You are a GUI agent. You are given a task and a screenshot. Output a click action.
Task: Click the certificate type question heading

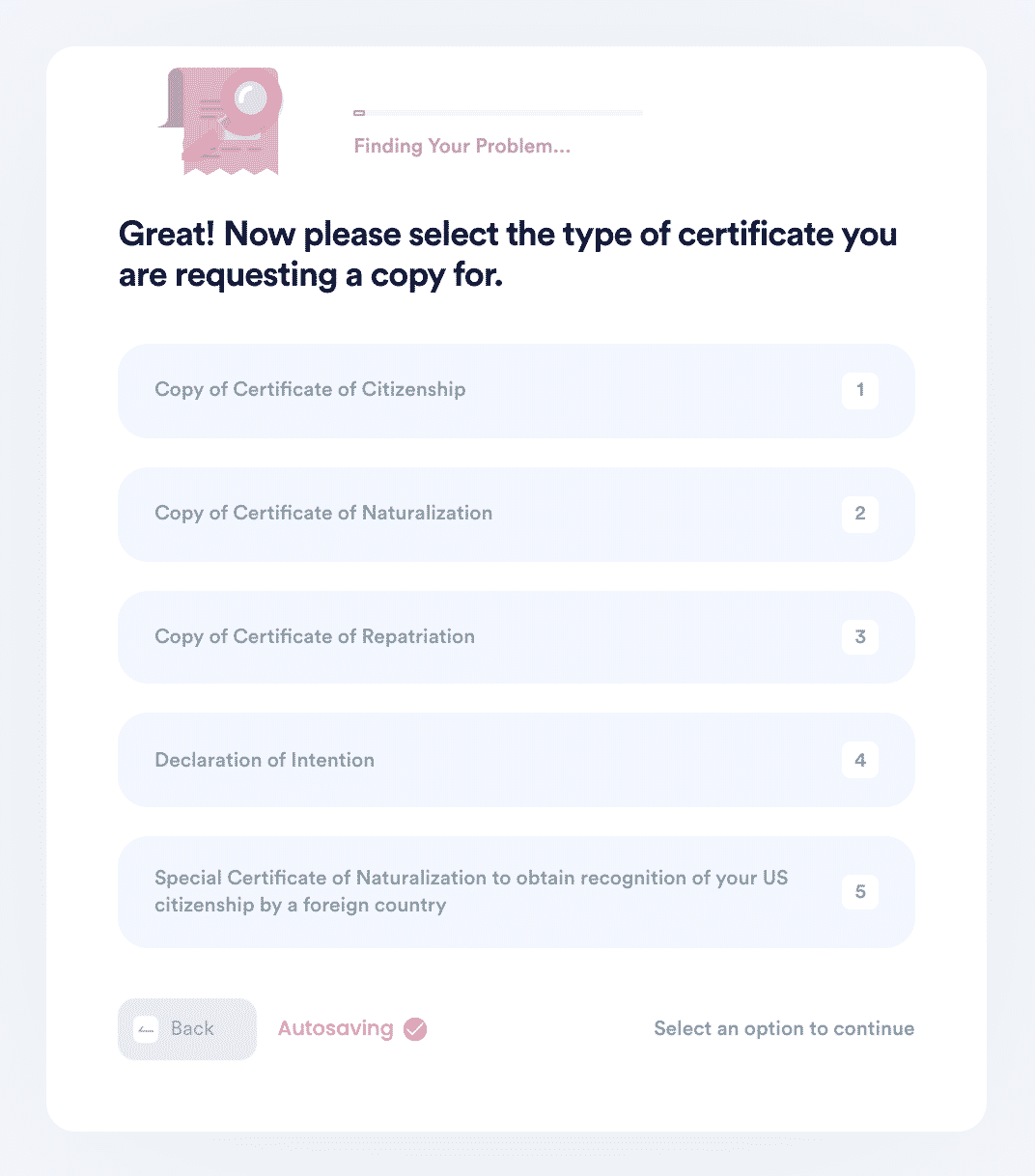(508, 255)
